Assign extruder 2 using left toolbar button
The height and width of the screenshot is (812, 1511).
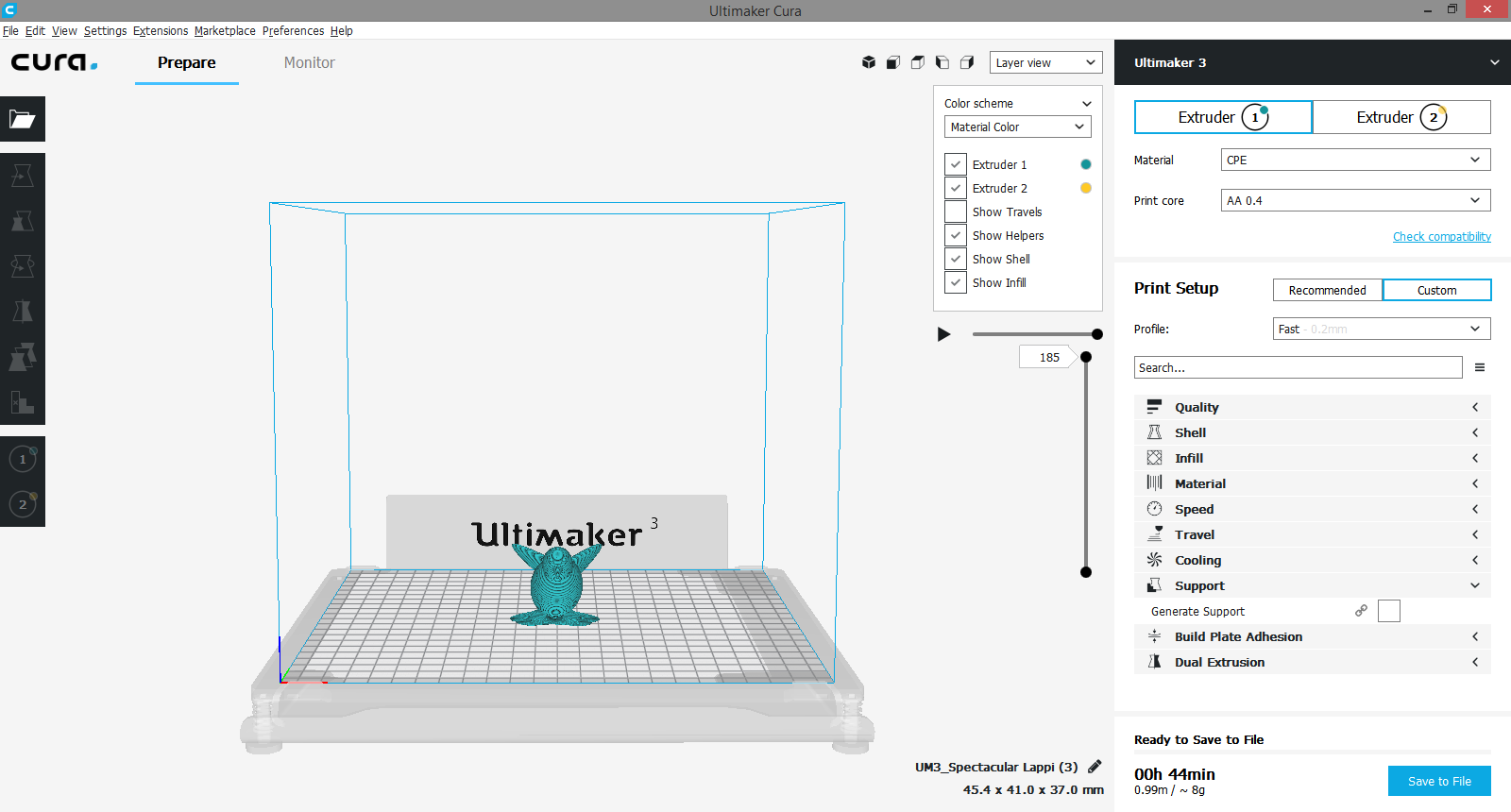(23, 504)
